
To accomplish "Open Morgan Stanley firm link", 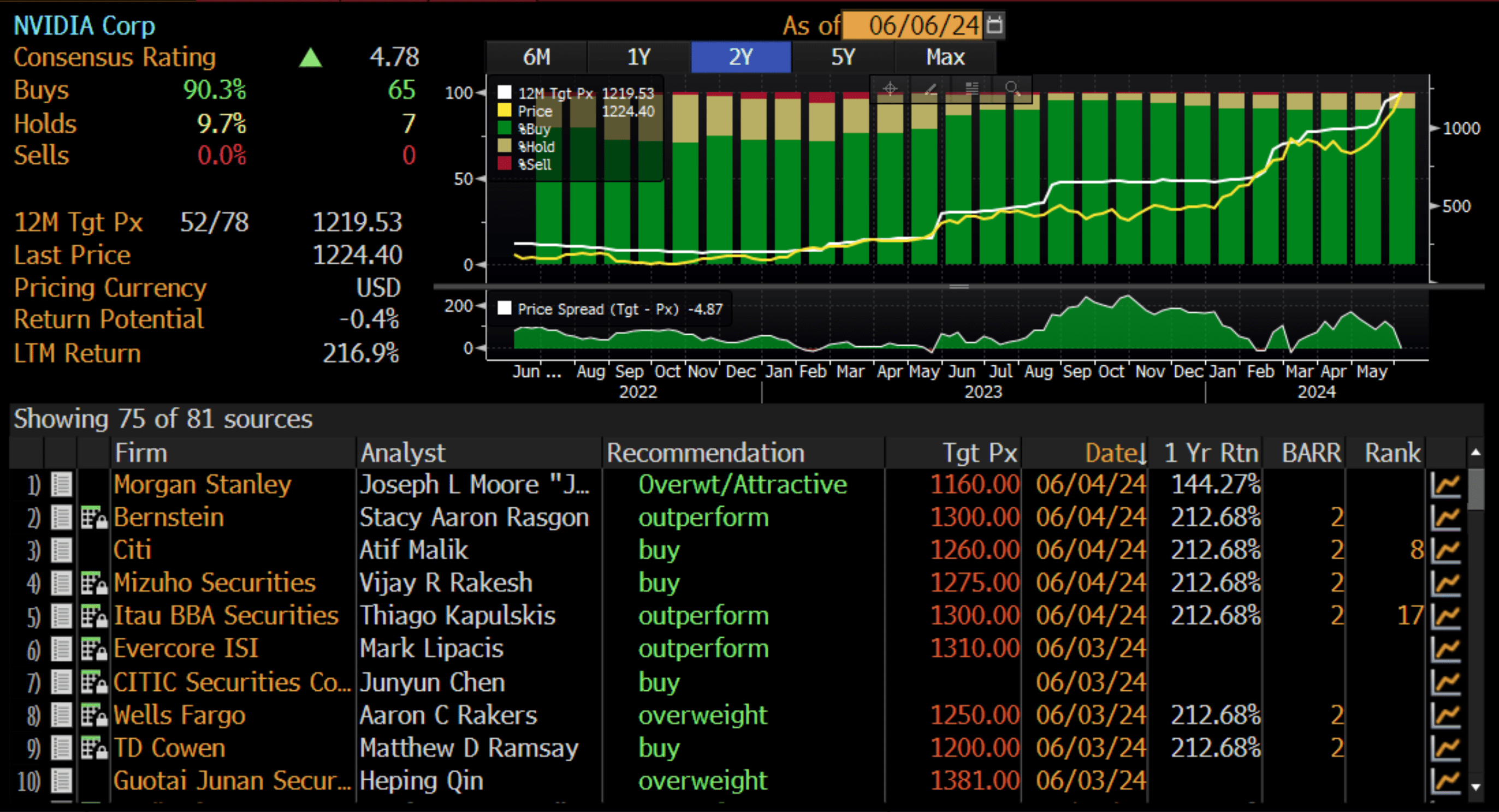I will (203, 485).
